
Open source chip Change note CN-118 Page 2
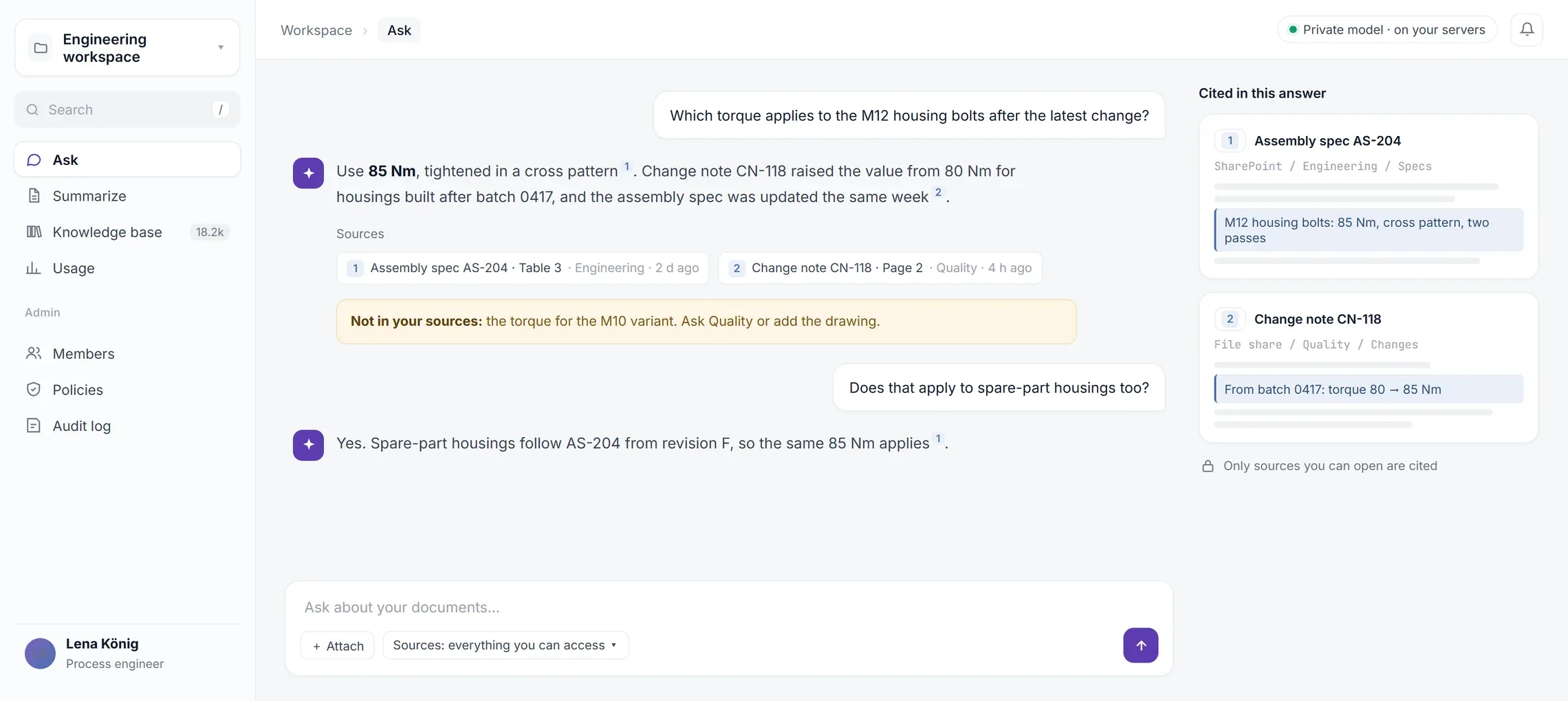coord(880,268)
